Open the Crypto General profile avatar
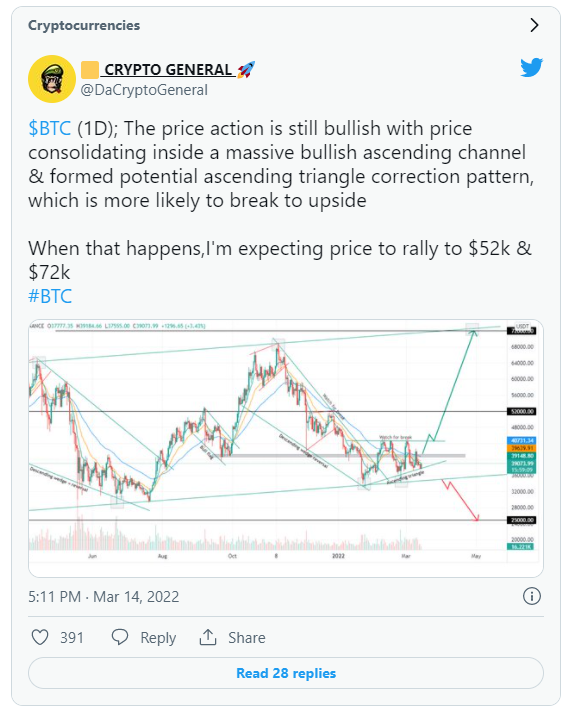 (52, 79)
